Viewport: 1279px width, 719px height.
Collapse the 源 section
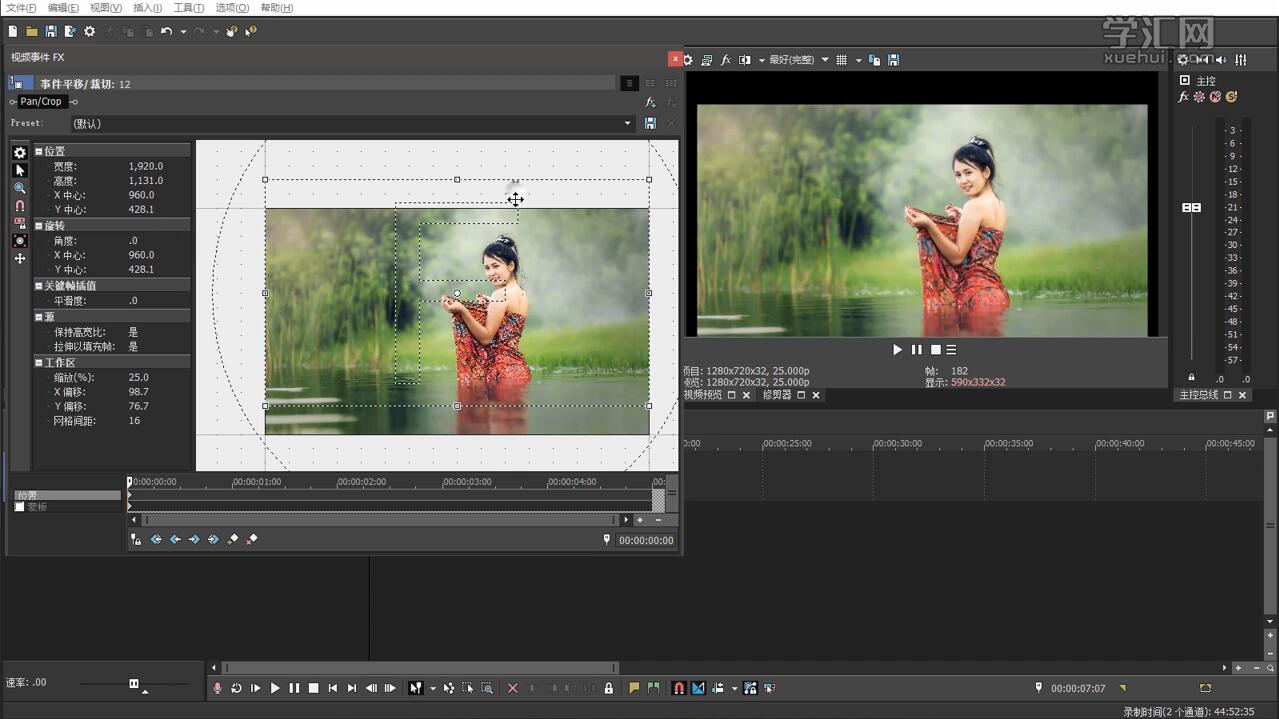tap(39, 317)
